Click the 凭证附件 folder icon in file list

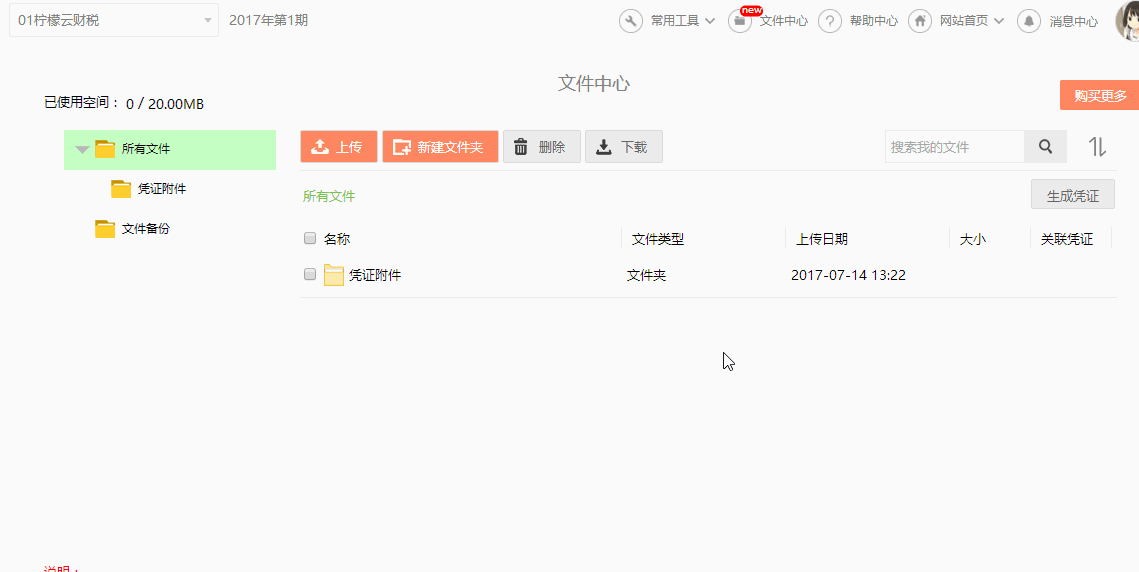point(333,275)
